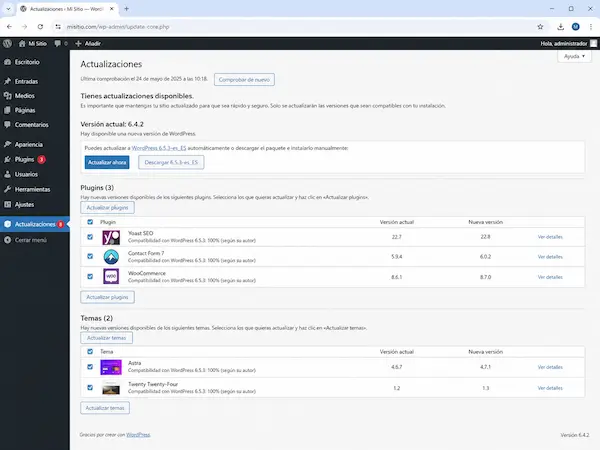Screen dimensions: 600x450
Task: Open browser downloads icon
Action: point(560,27)
